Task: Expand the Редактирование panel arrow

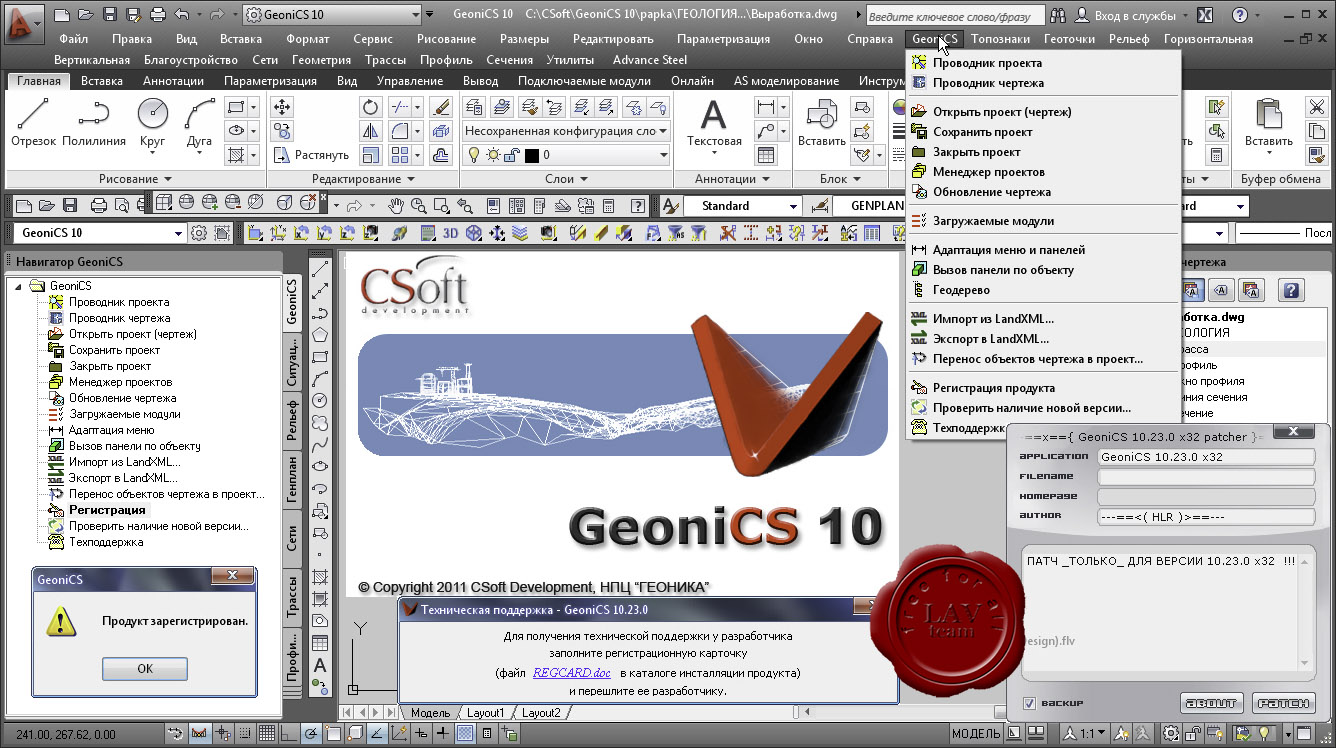Action: tap(410, 179)
